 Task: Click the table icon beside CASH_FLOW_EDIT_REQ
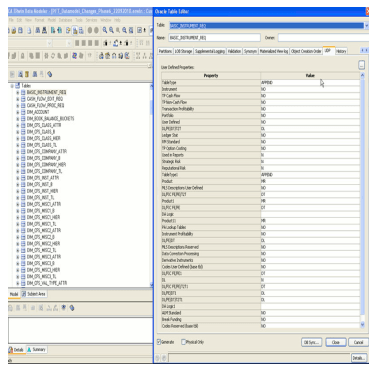coord(23,99)
